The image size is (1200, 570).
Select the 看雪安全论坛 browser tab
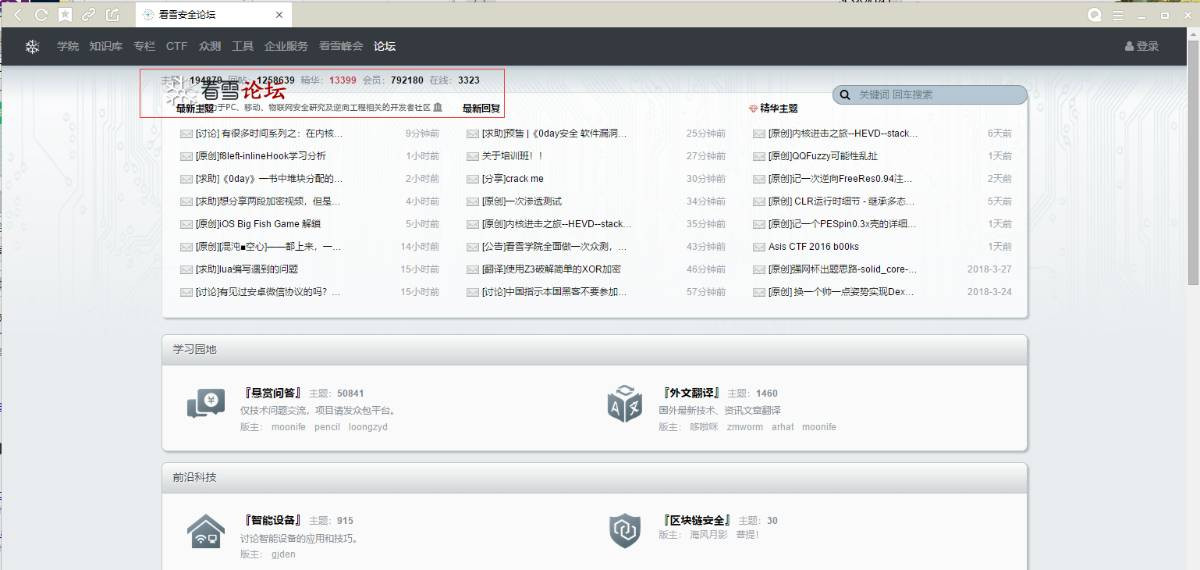(x=213, y=15)
